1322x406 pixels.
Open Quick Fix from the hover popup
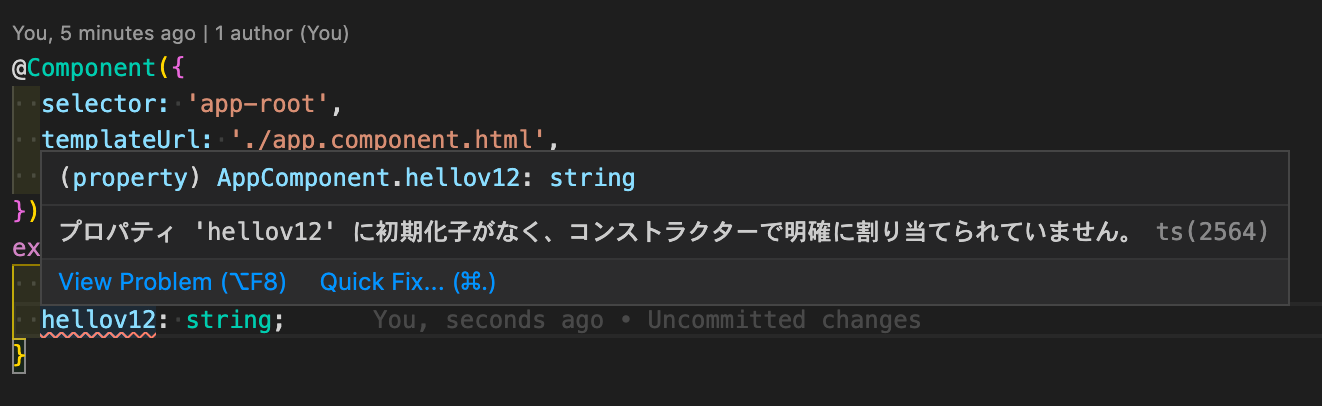coord(407,283)
